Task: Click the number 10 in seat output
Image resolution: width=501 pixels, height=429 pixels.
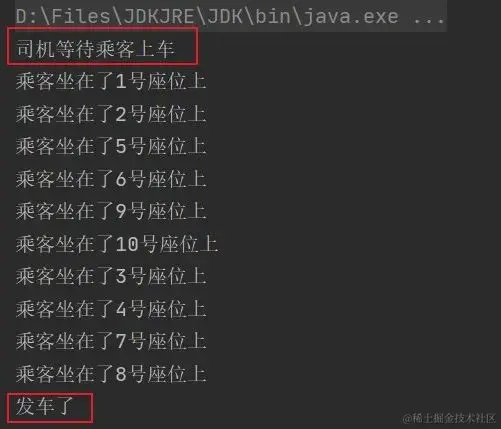Action: [x=127, y=244]
